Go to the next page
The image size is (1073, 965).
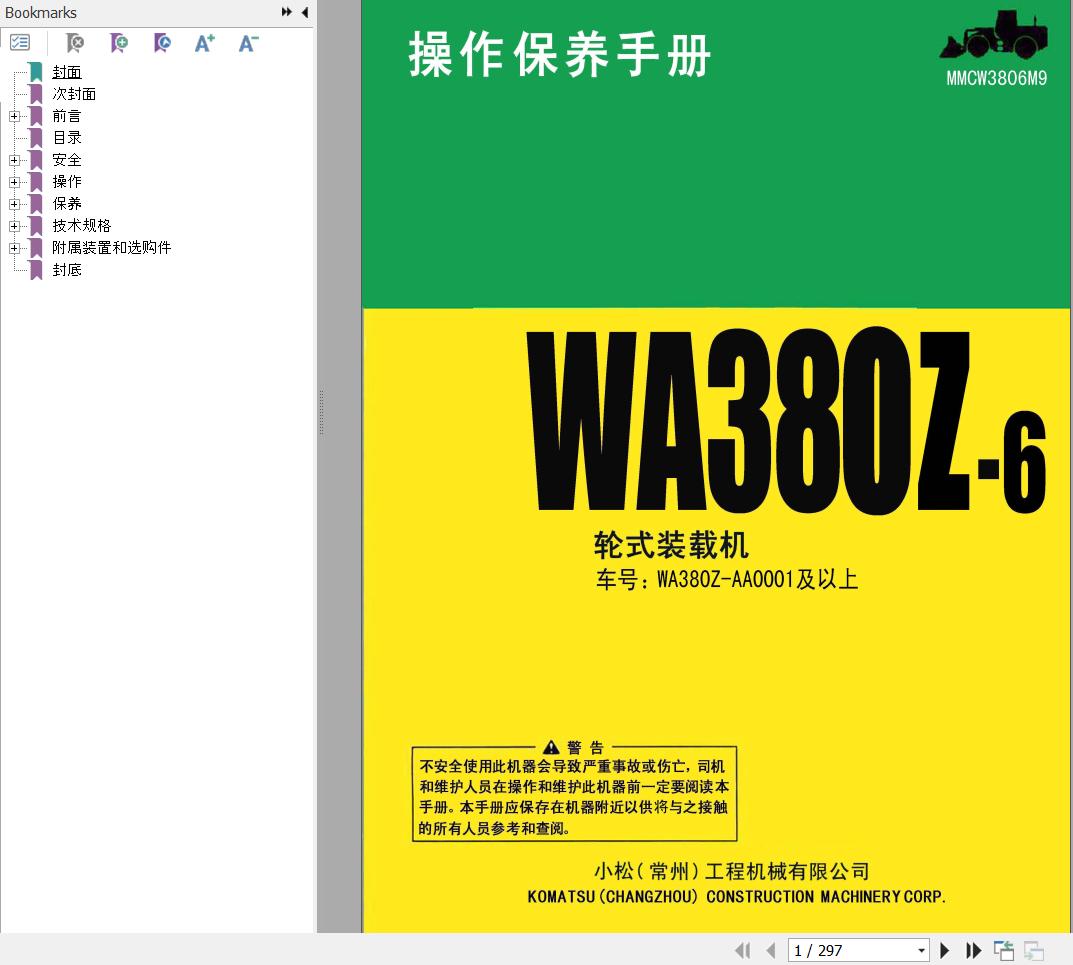[x=945, y=950]
